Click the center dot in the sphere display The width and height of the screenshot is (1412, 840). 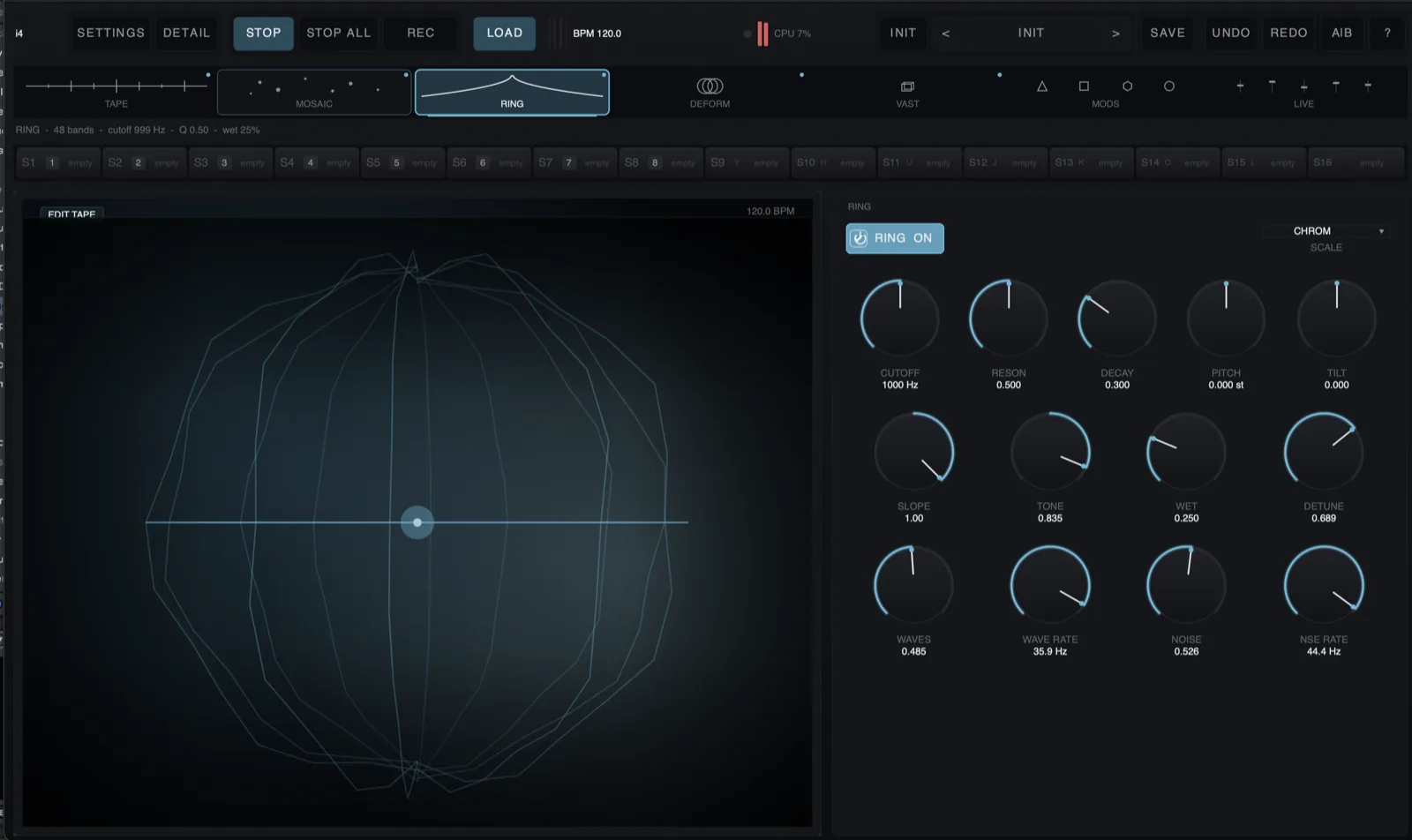[x=417, y=522]
